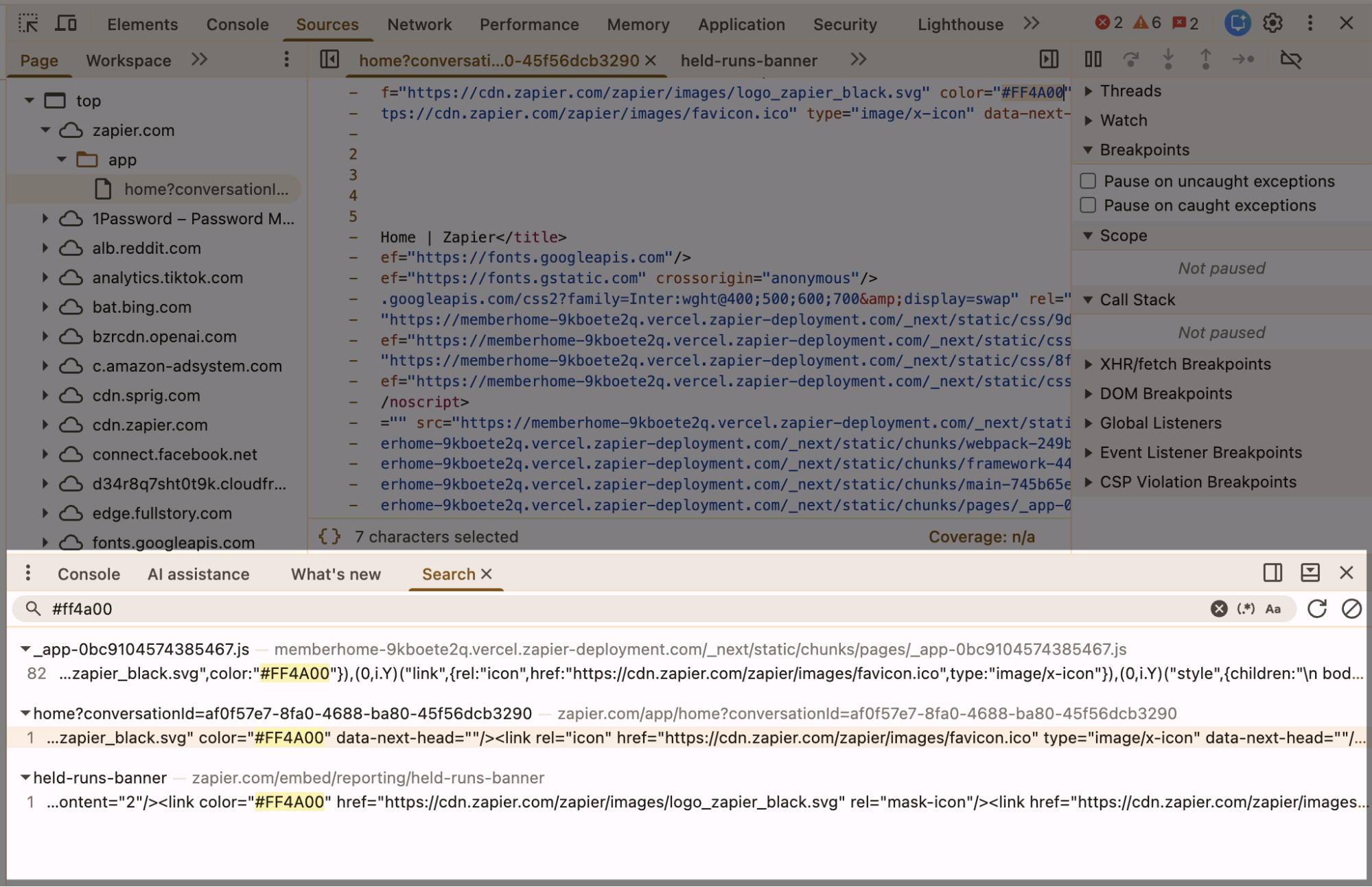Collapse _app-0bc9104574385467.js search results
This screenshot has width=1372, height=887.
pos(25,649)
